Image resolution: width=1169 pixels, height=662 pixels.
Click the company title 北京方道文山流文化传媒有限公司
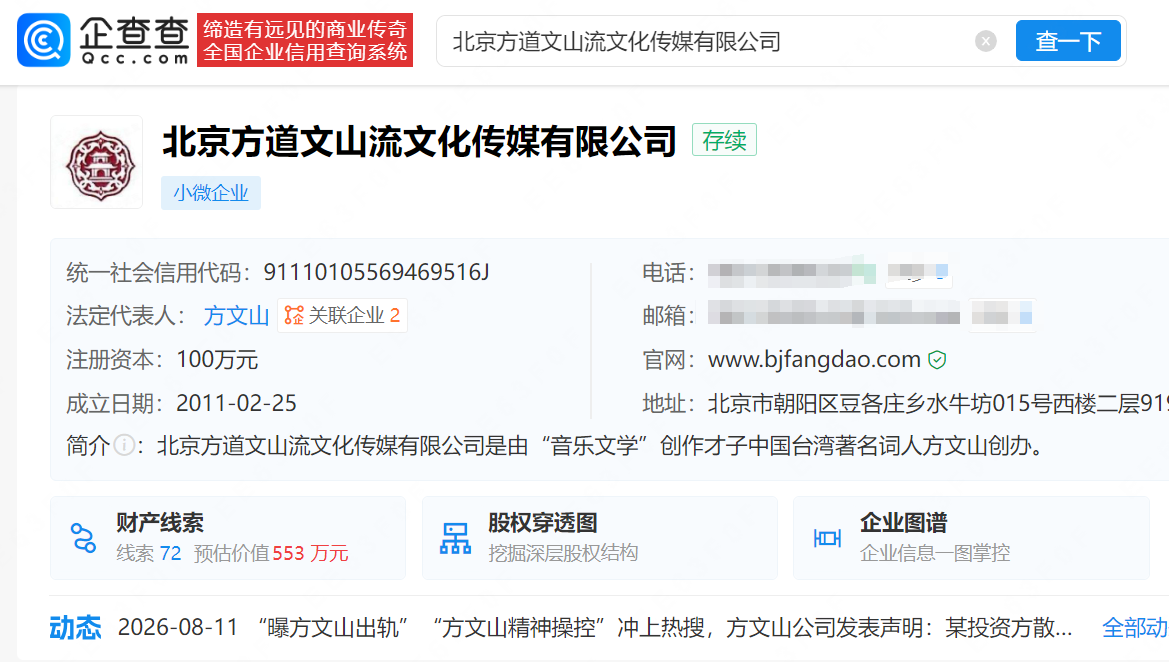(419, 141)
